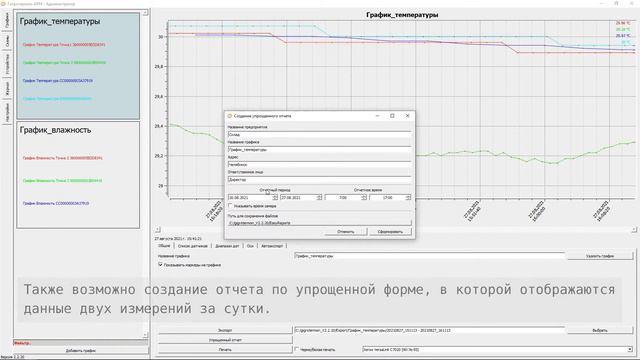Switch to the Общие tab below chart
The height and width of the screenshot is (360, 640).
(164, 246)
